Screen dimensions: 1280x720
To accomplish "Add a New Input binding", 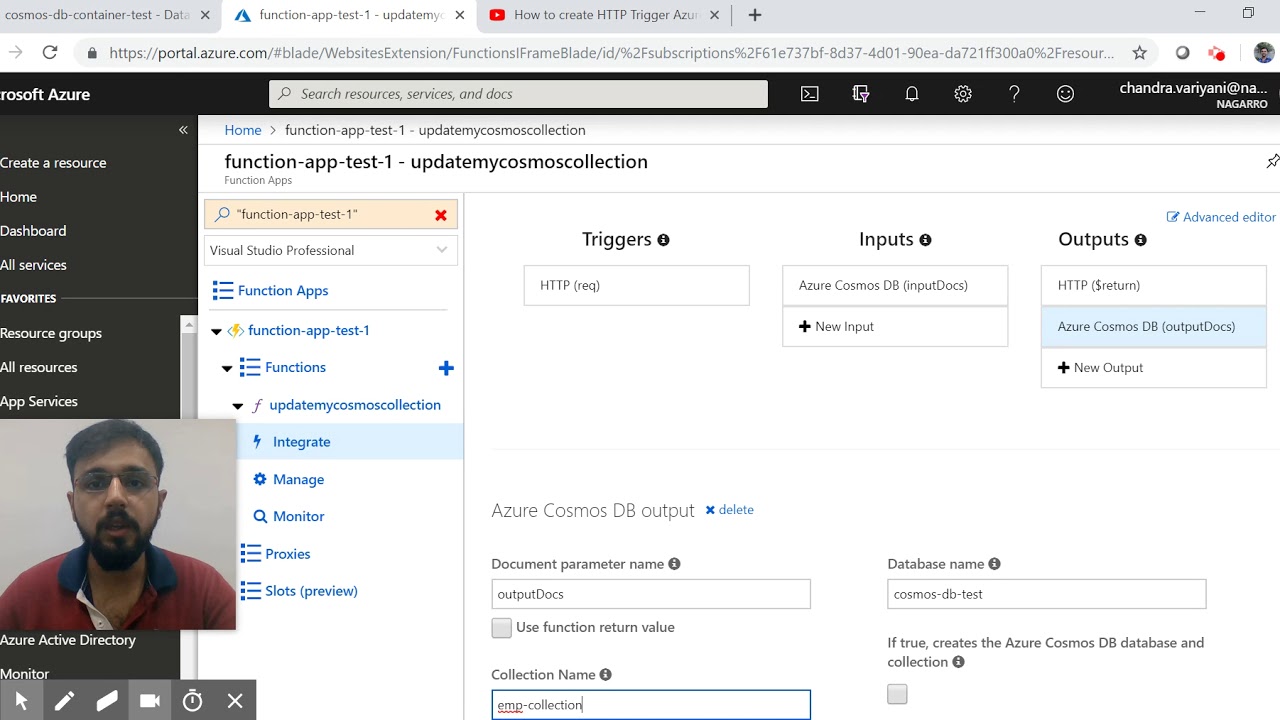I will 895,327.
